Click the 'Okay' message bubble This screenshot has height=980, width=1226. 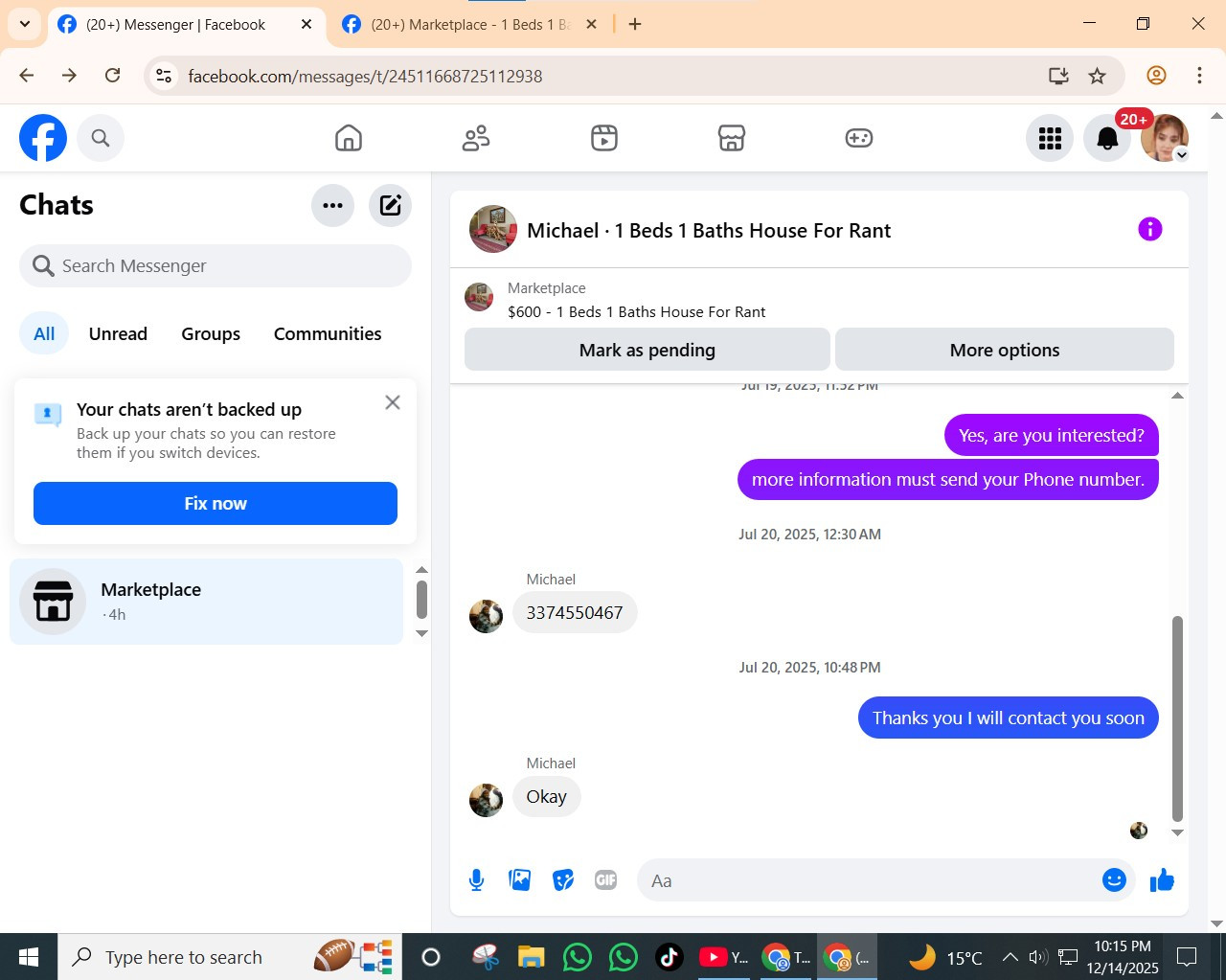[547, 796]
